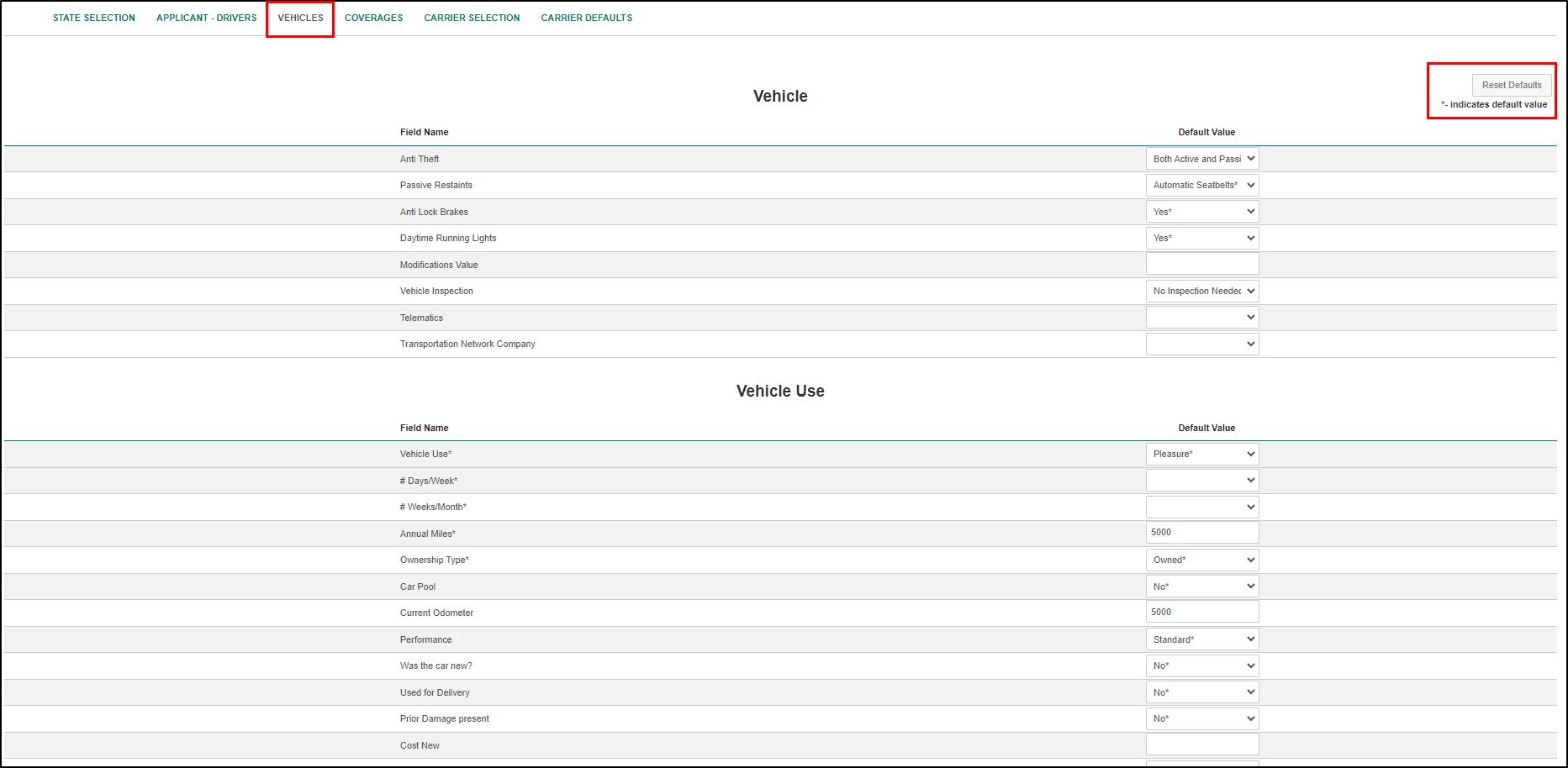This screenshot has height=768, width=1568.
Task: Open the Performance dropdown
Action: (1202, 639)
